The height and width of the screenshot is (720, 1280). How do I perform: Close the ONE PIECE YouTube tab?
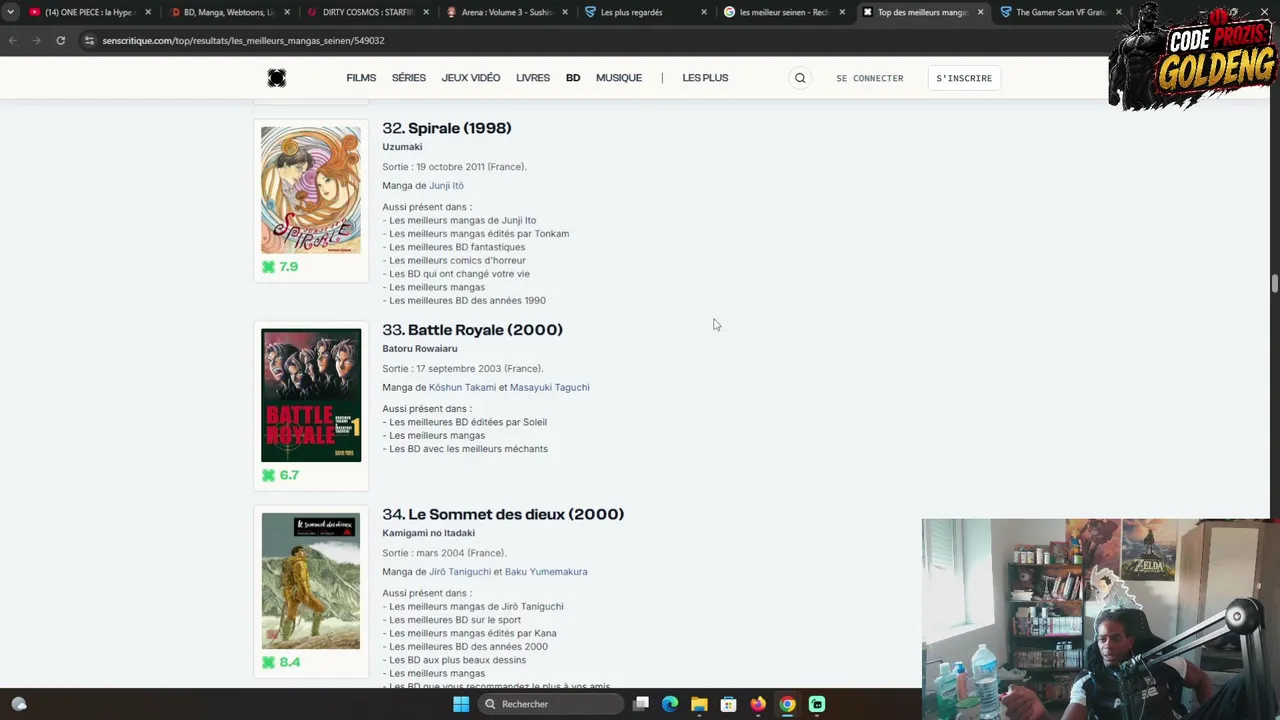tap(148, 12)
